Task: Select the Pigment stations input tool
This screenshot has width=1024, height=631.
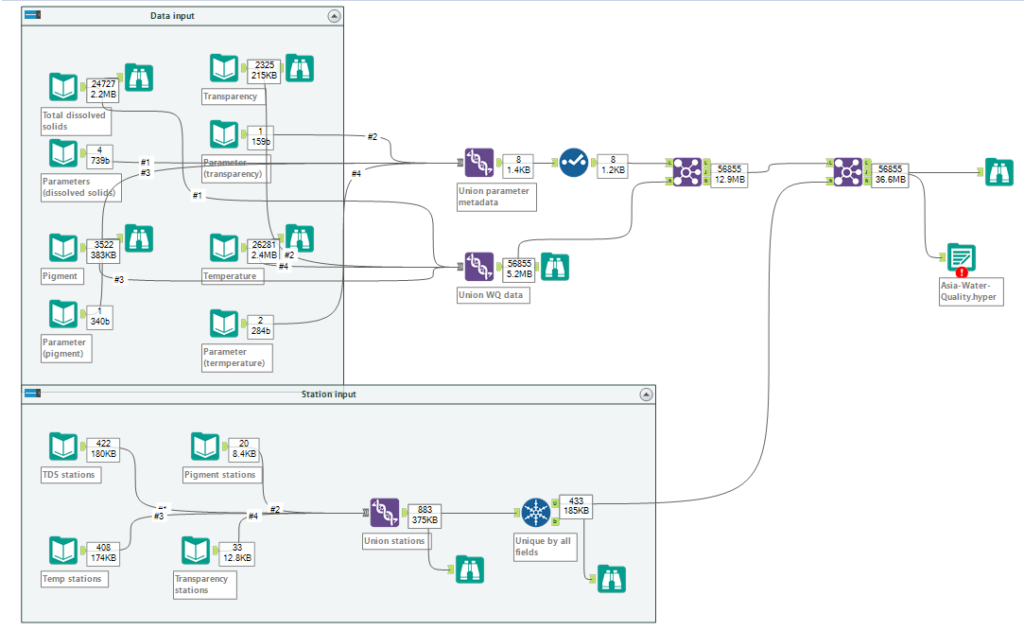Action: tap(205, 447)
